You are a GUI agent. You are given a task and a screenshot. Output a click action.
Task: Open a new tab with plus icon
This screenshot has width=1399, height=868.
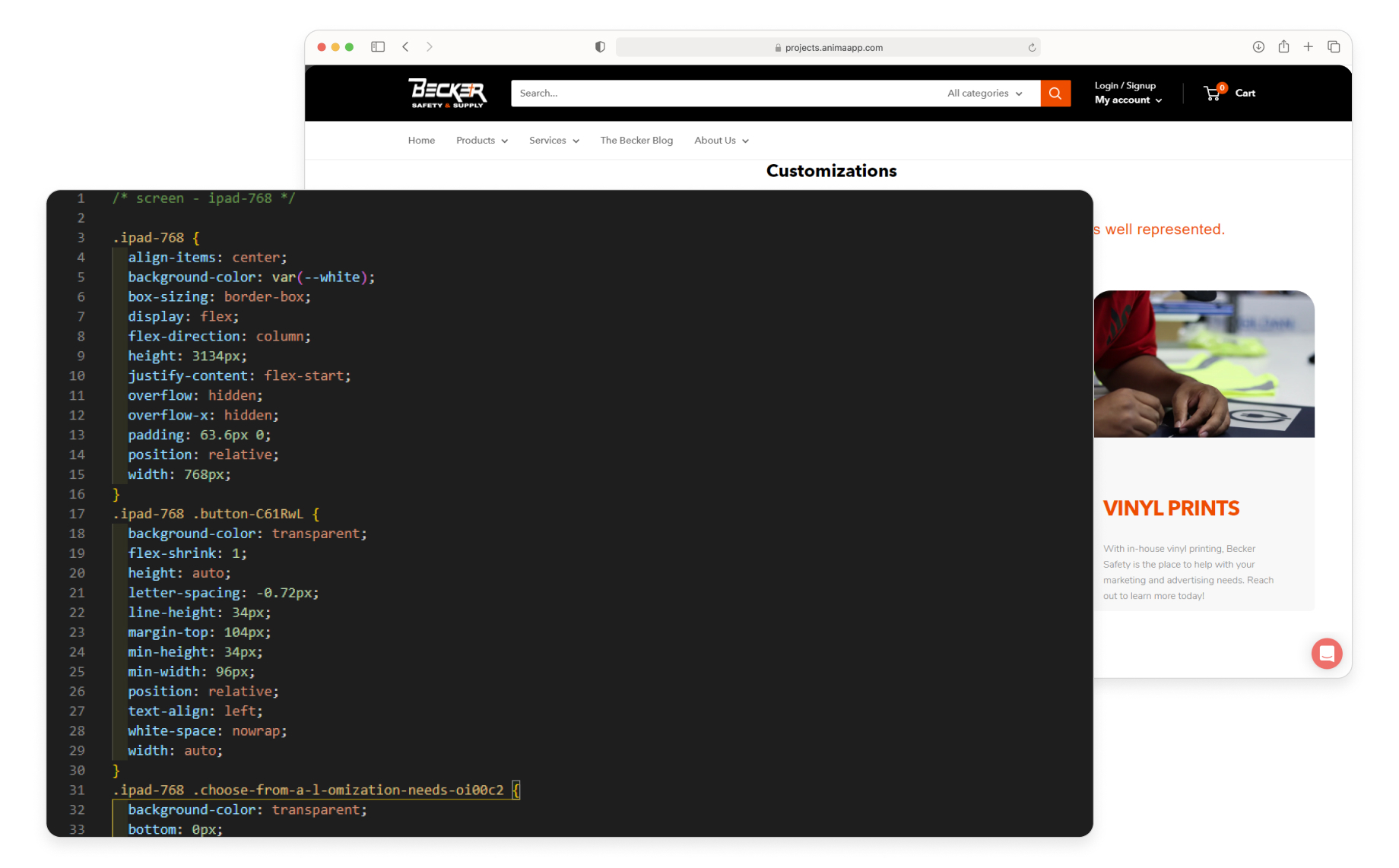coord(1309,47)
